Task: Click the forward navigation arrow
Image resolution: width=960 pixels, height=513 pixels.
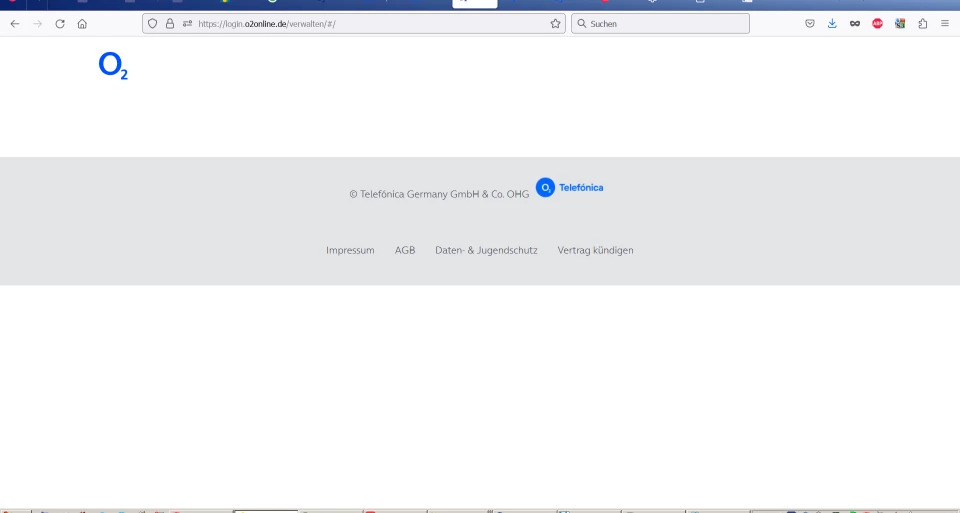Action: pyautogui.click(x=37, y=24)
